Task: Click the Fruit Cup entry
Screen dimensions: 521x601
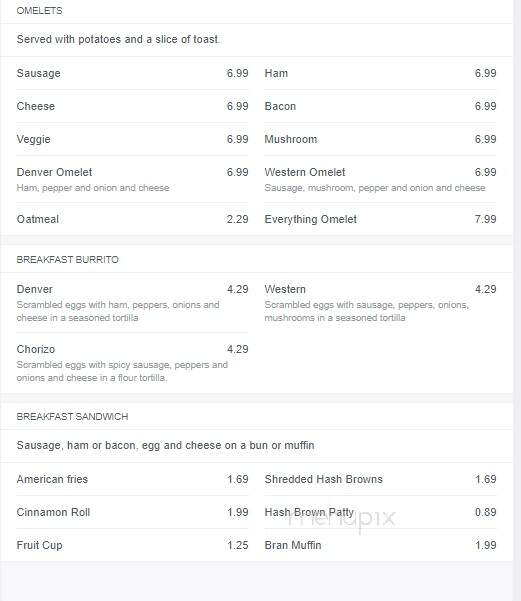Action: [x=132, y=545]
